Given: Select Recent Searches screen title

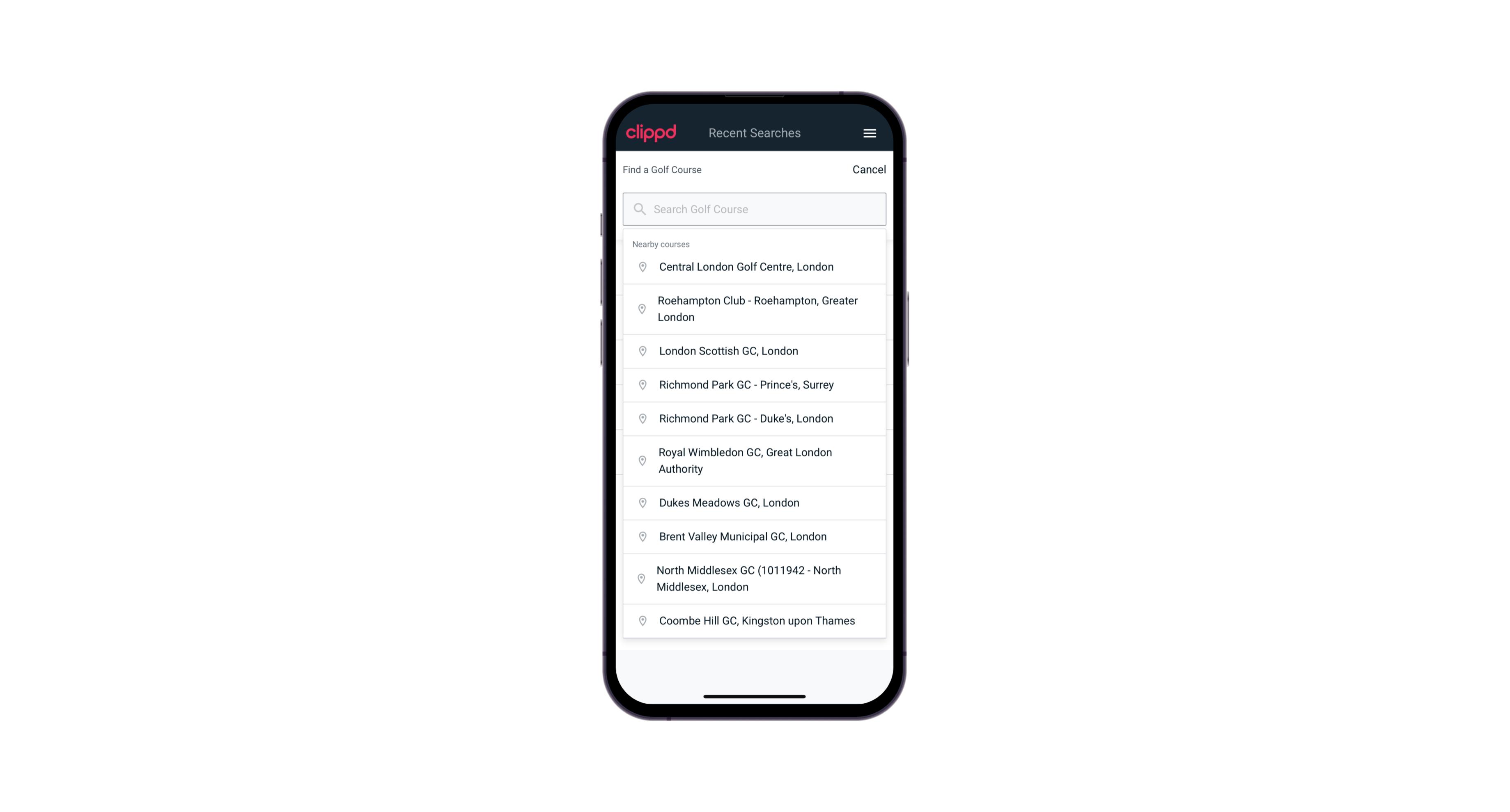Looking at the screenshot, I should [x=754, y=133].
